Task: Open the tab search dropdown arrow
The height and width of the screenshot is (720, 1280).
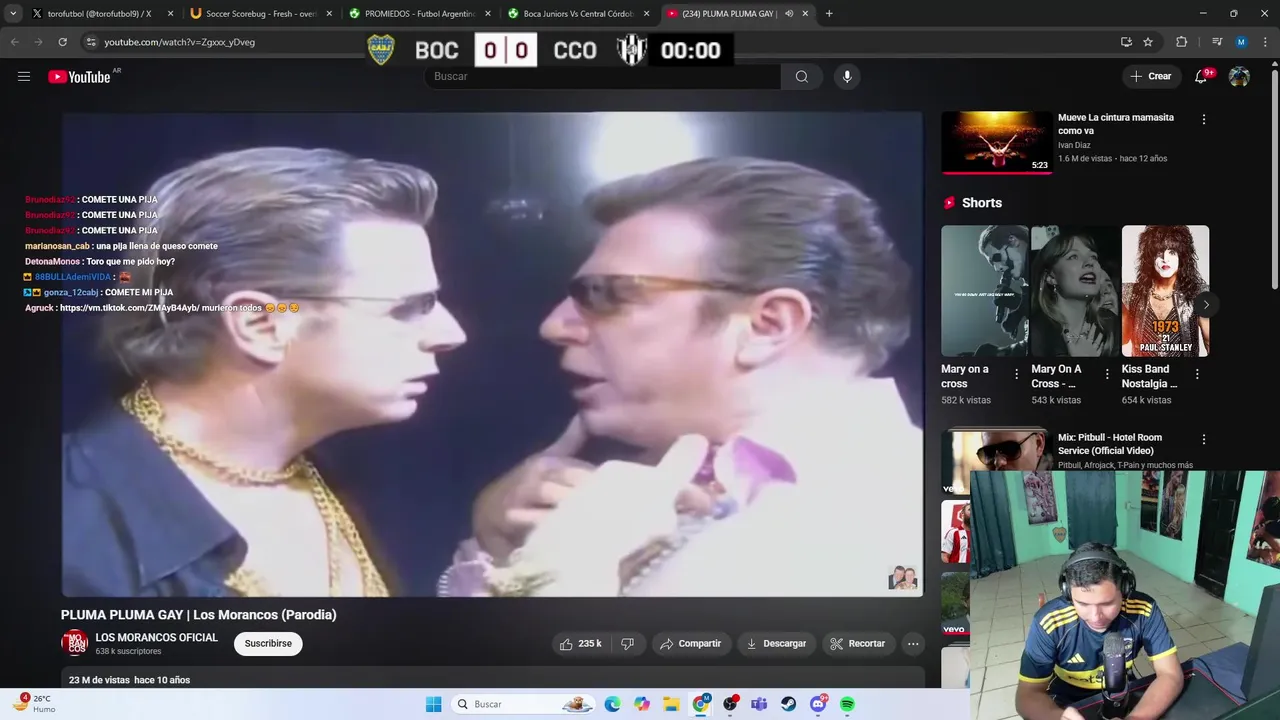Action: pyautogui.click(x=13, y=14)
